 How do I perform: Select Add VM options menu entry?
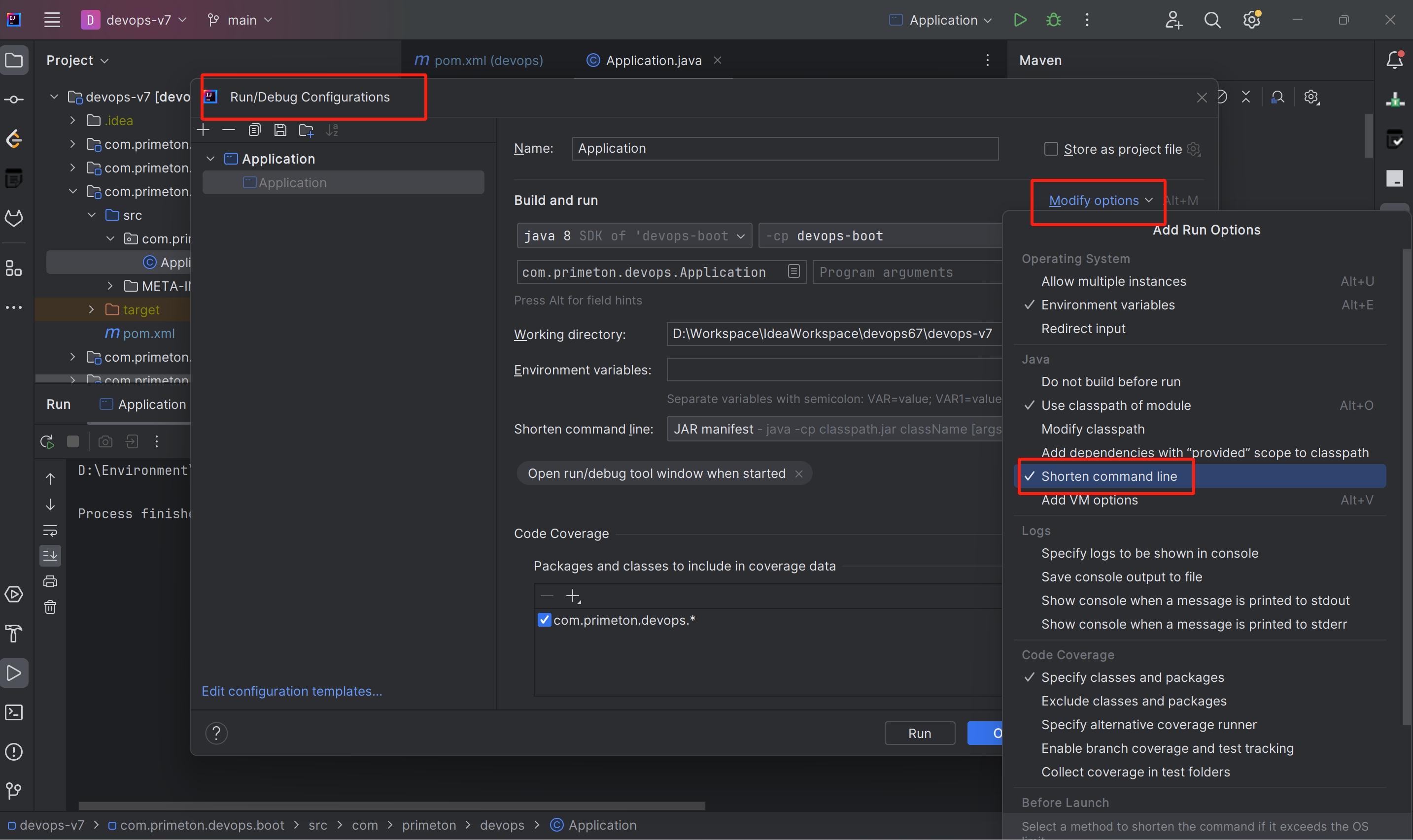pos(1089,500)
